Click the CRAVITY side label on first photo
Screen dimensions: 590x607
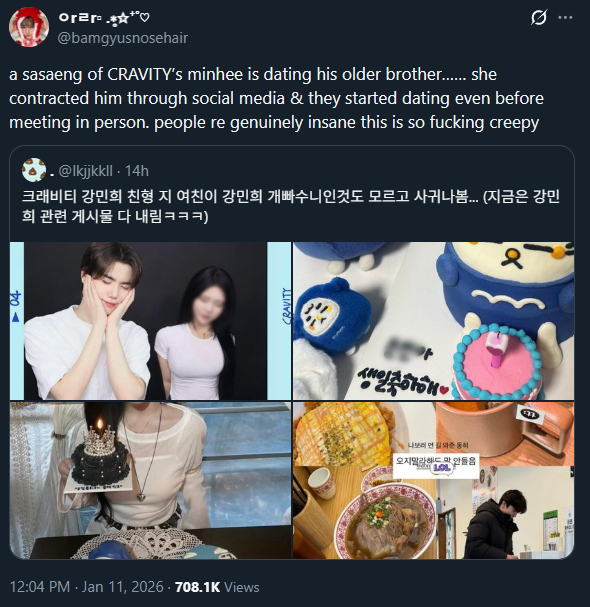click(287, 306)
